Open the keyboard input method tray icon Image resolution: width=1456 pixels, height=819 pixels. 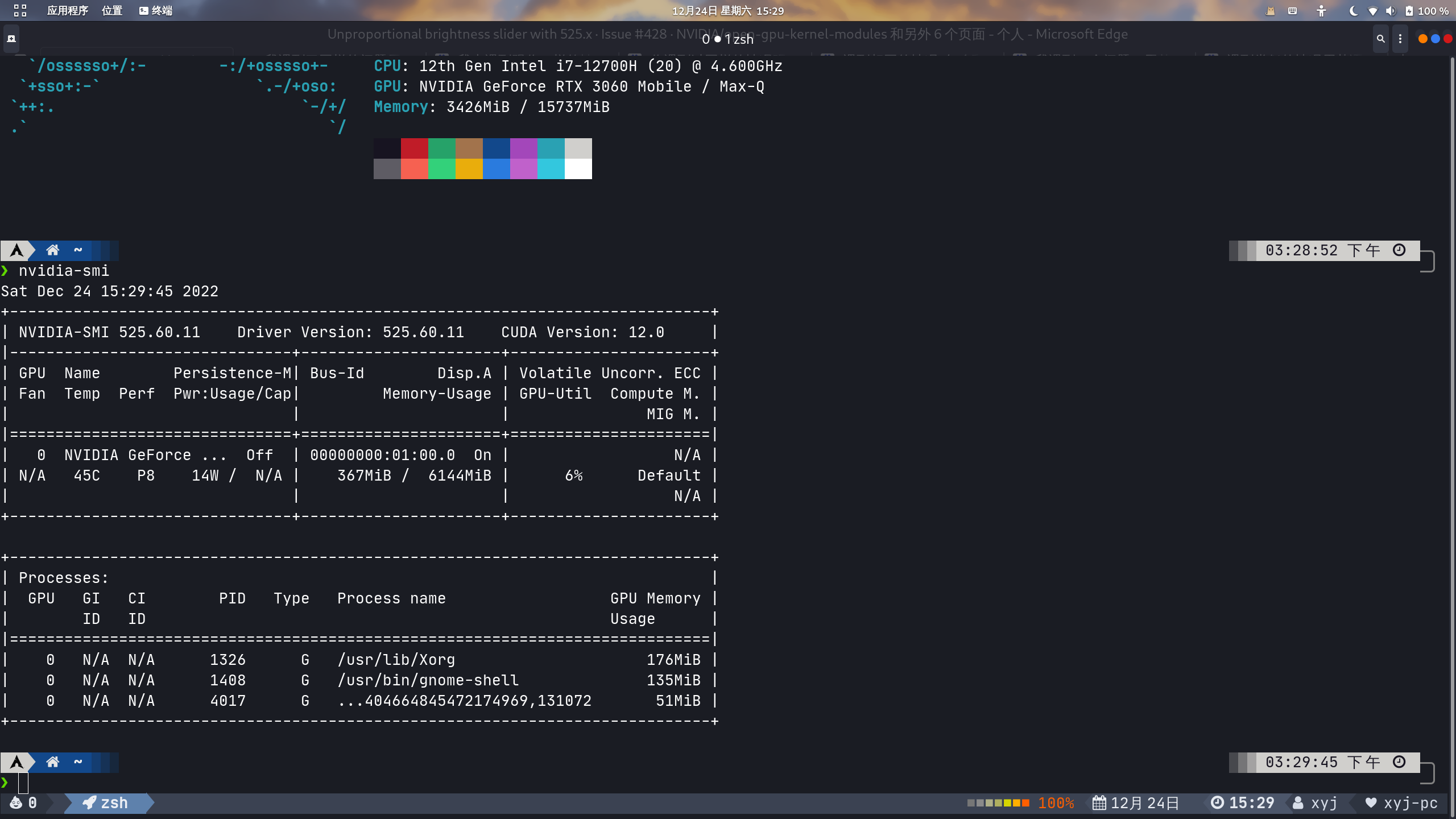pyautogui.click(x=1292, y=11)
